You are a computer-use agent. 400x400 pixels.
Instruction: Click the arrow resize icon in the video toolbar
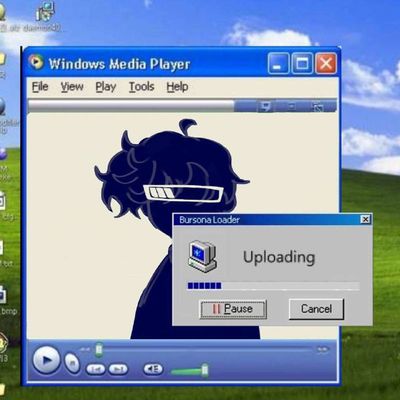coord(317,107)
